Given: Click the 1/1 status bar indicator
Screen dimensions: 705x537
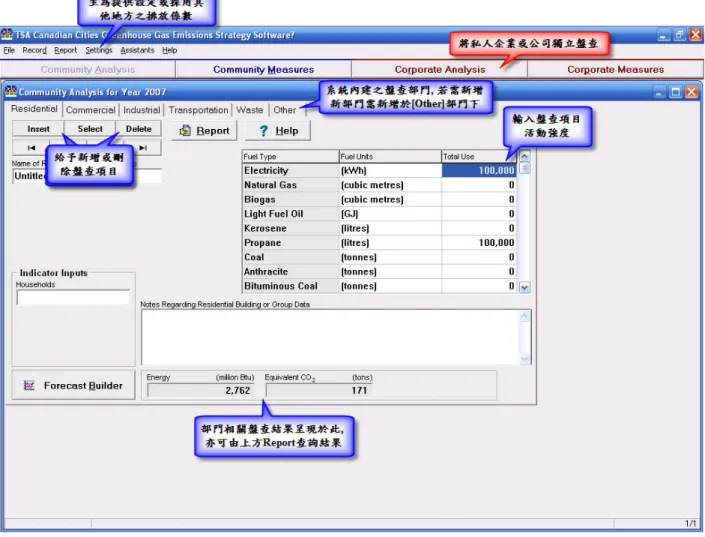Looking at the screenshot, I should click(691, 523).
